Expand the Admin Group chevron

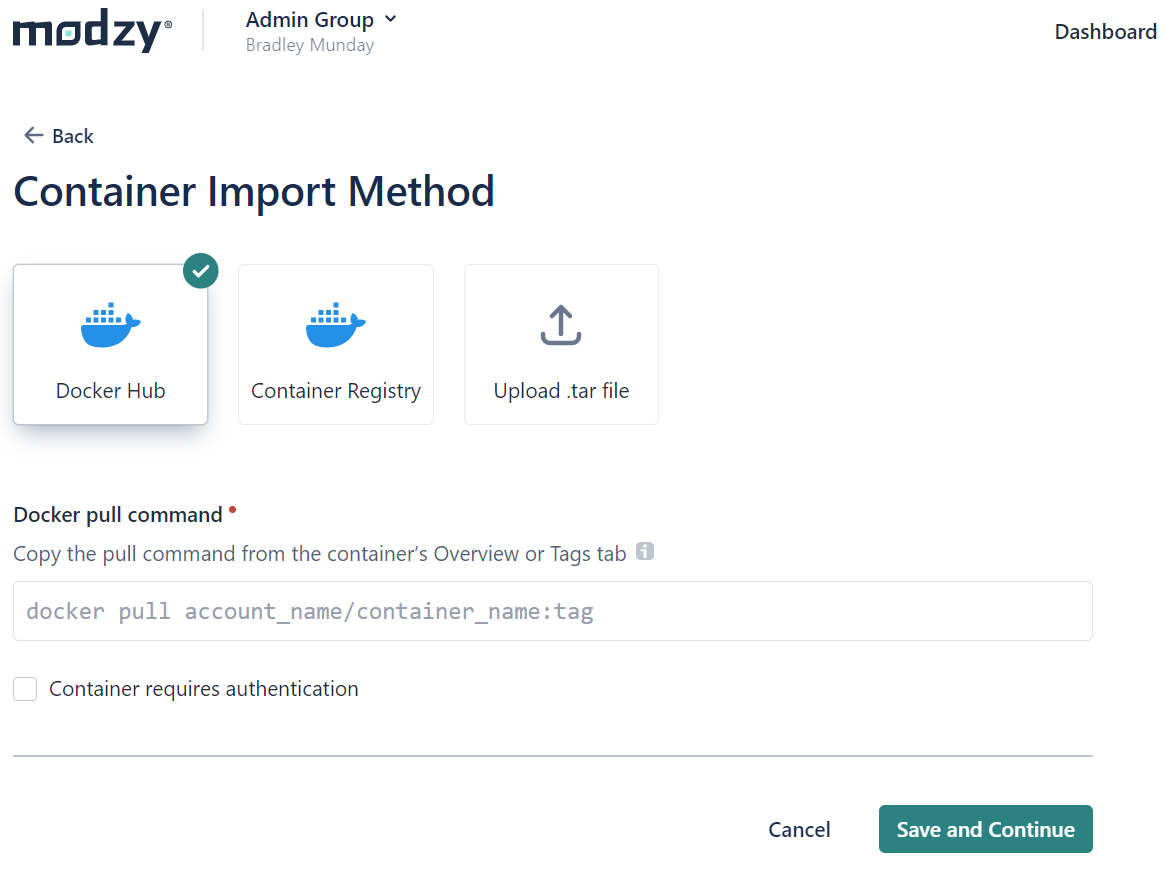point(391,19)
